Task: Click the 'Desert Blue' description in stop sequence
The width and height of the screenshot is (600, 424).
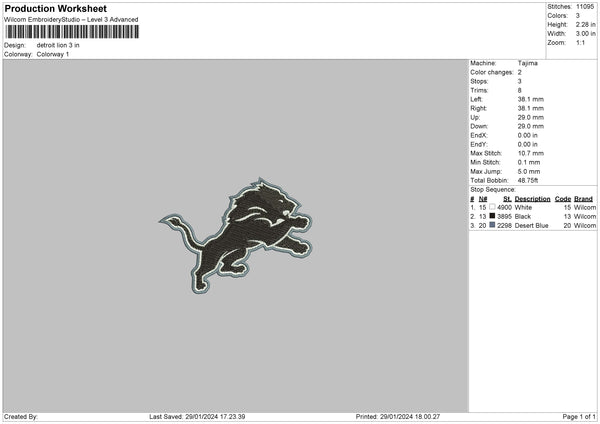Action: pyautogui.click(x=532, y=226)
